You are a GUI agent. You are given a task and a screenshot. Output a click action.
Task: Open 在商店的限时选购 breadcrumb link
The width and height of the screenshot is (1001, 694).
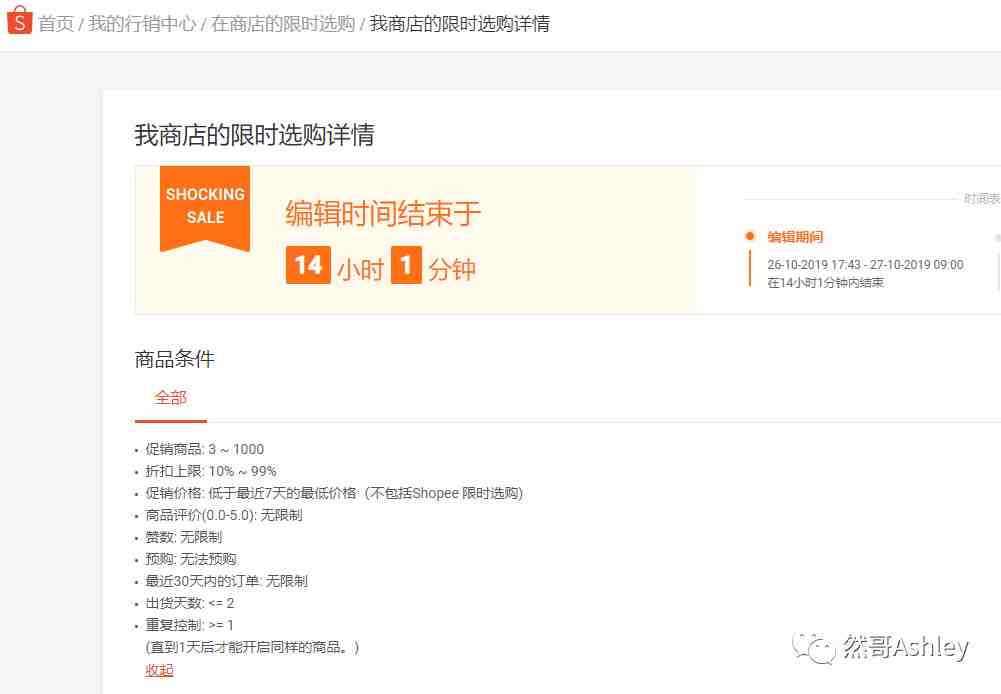(x=283, y=24)
